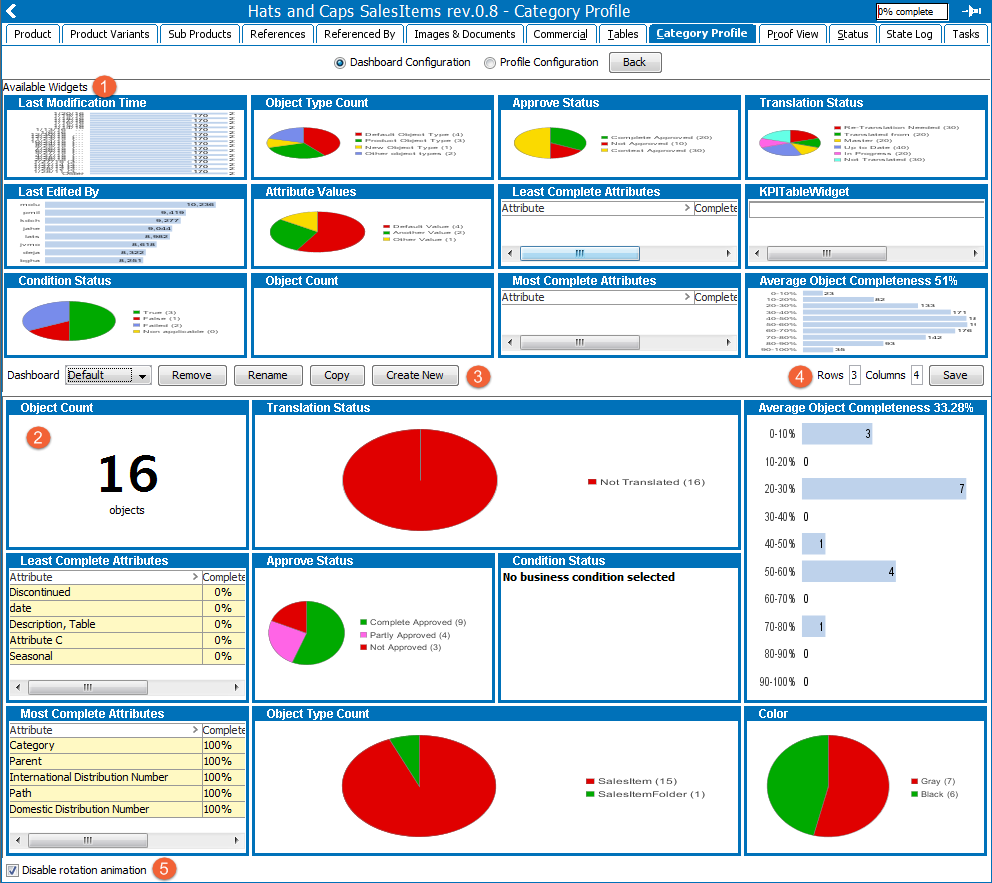Screen dimensions: 992x883
Task: Open the Product Variants tab
Action: click(109, 33)
